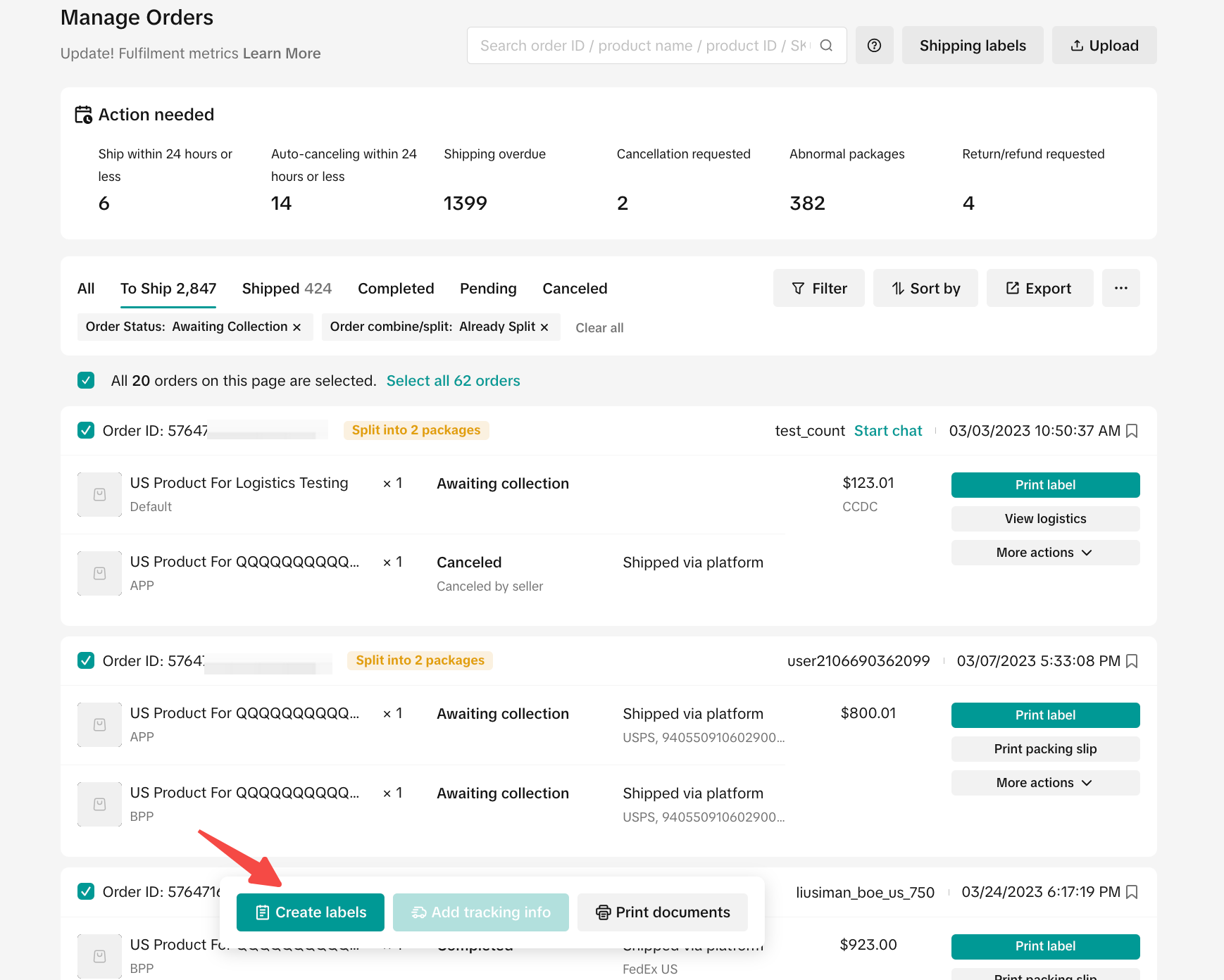Click the Select all 62 orders link
The height and width of the screenshot is (980, 1224).
(x=453, y=381)
